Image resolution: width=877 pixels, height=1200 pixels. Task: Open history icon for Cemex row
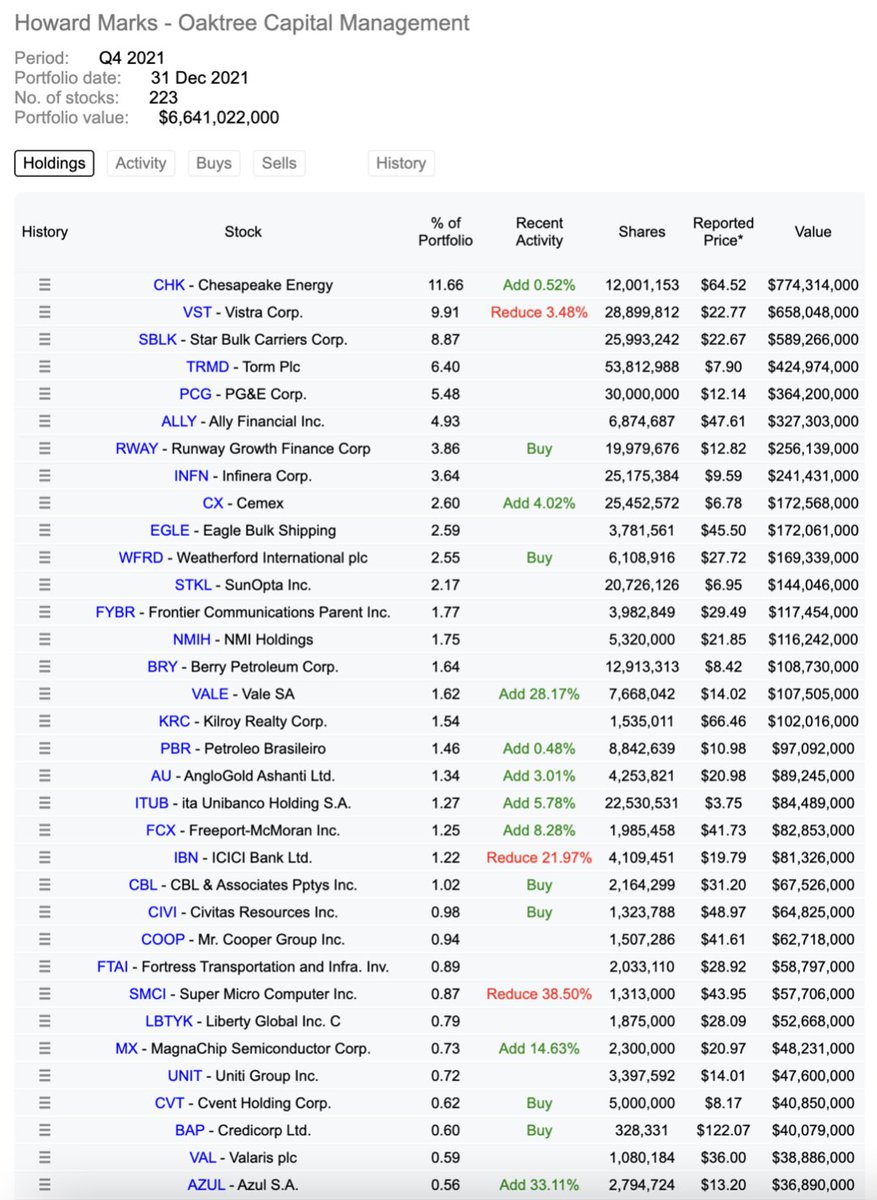(x=44, y=503)
